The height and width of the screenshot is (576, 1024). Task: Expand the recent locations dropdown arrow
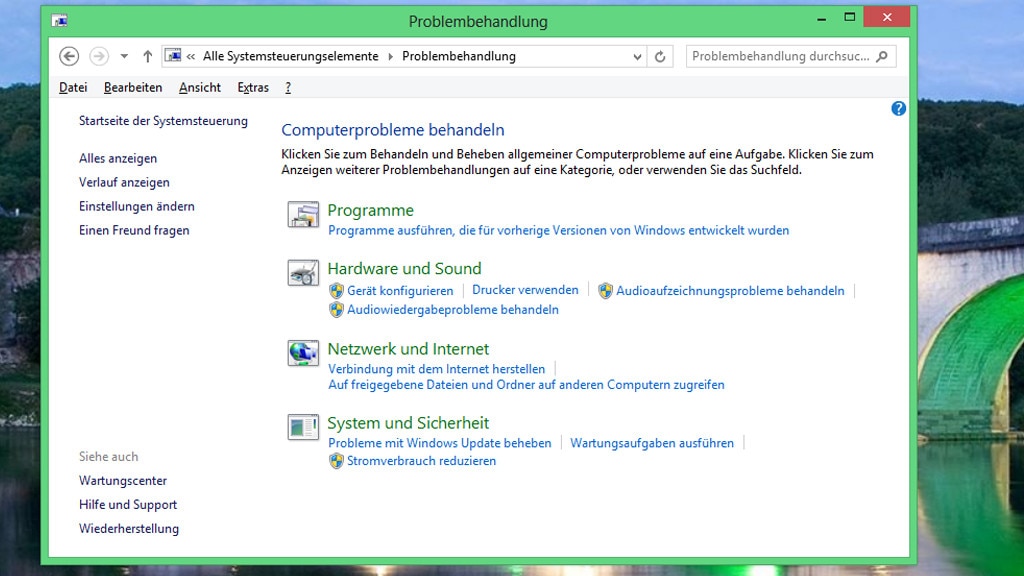(124, 57)
